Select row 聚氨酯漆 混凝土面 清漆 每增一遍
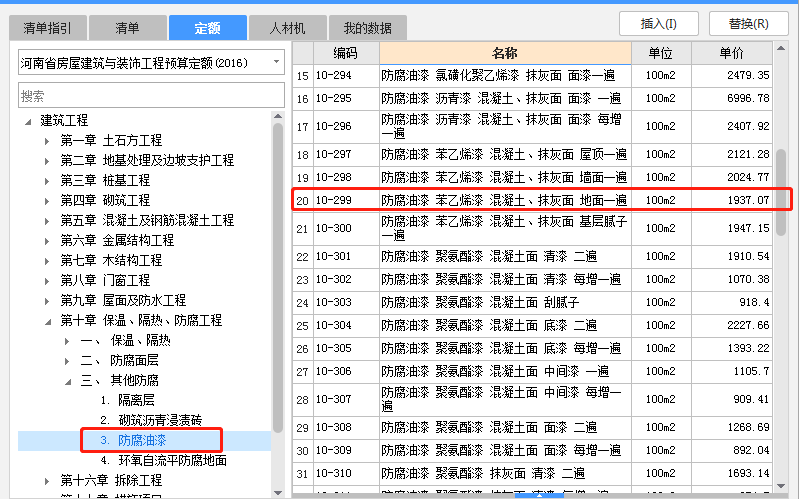The width and height of the screenshot is (799, 499). [532, 279]
